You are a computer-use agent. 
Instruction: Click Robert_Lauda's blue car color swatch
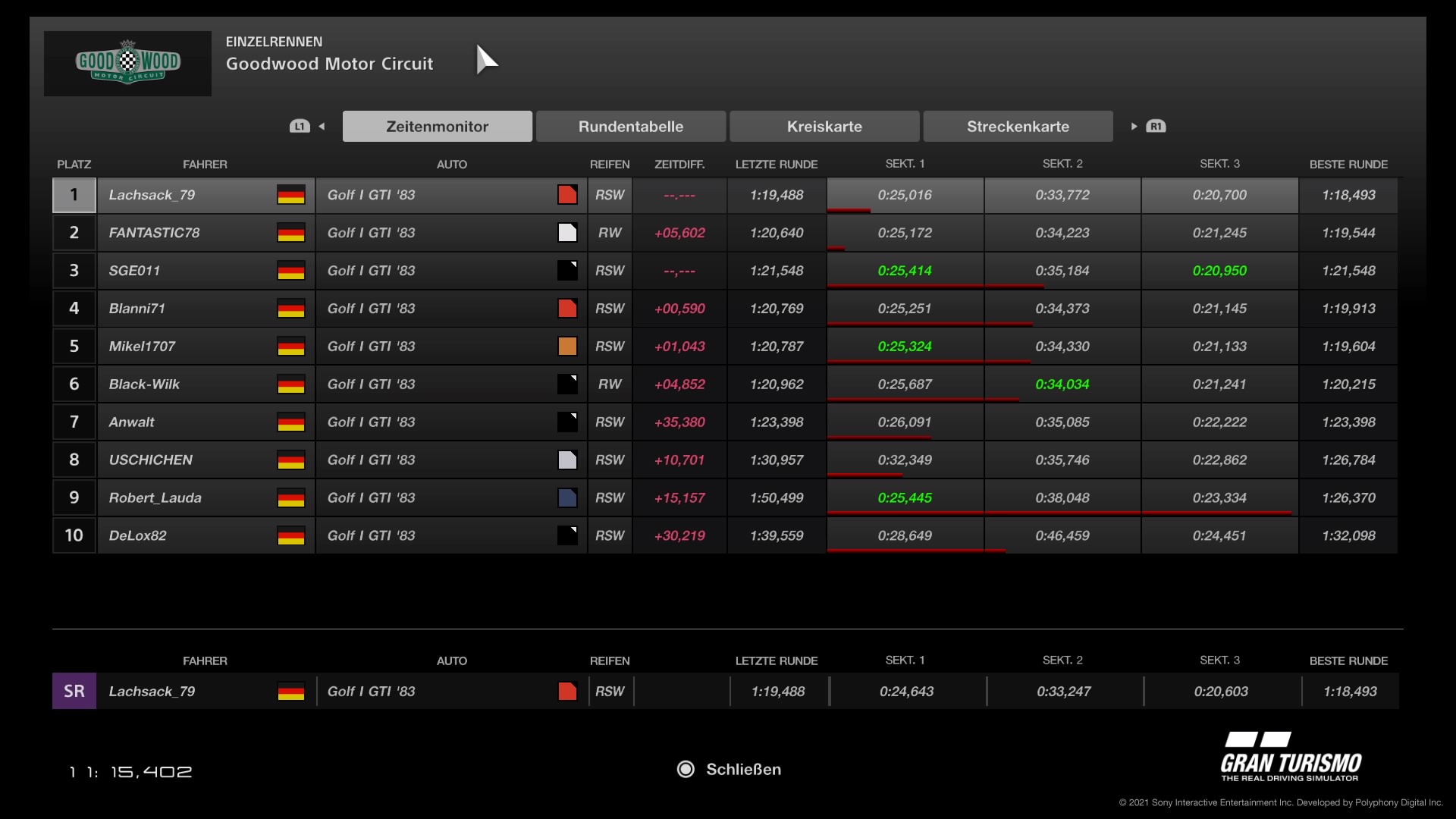pyautogui.click(x=567, y=498)
